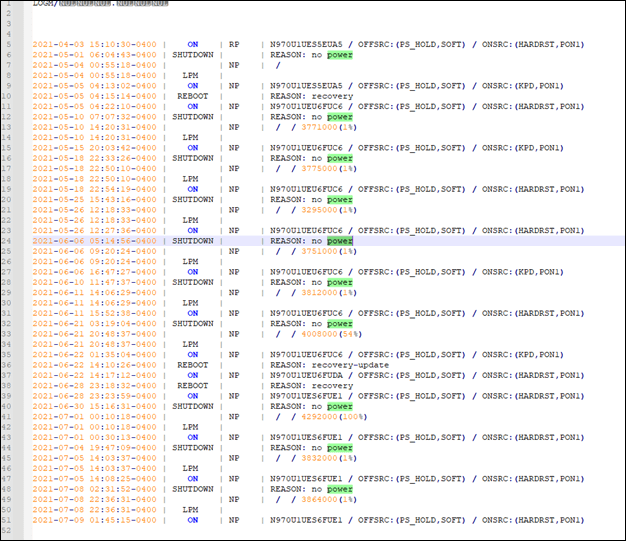Click LPM on the 2021-05-04 00:55:18 row
This screenshot has width=626, height=541.
[x=190, y=75]
